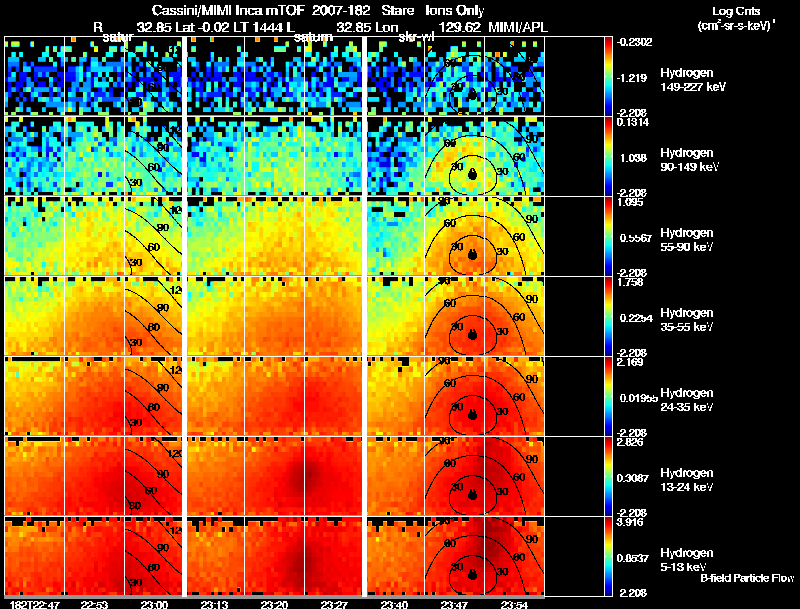800x609 pixels.
Task: Select Saturn marker in the 55-90 keV panel
Action: pos(472,254)
